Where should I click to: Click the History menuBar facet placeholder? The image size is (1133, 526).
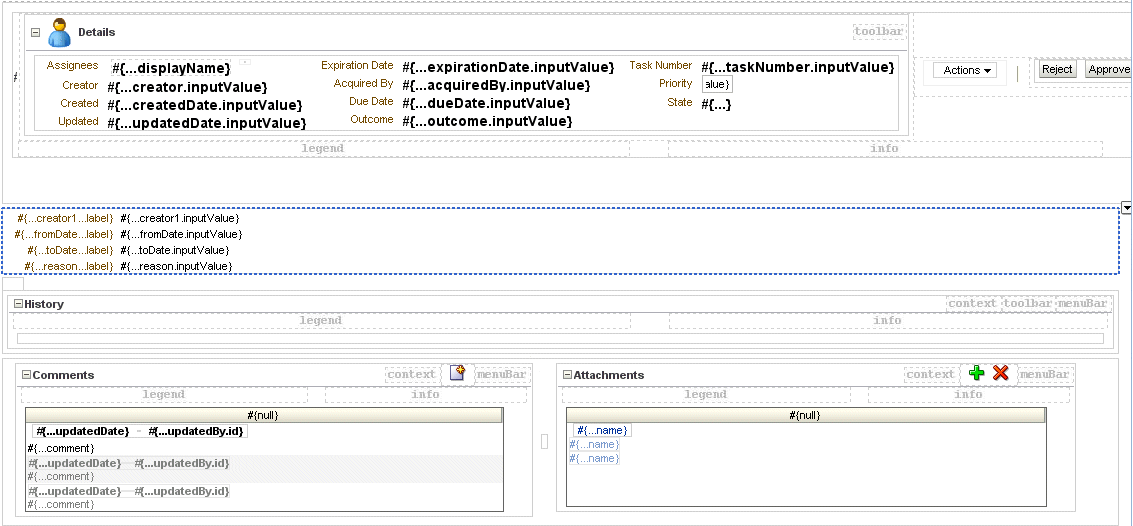coord(1082,304)
